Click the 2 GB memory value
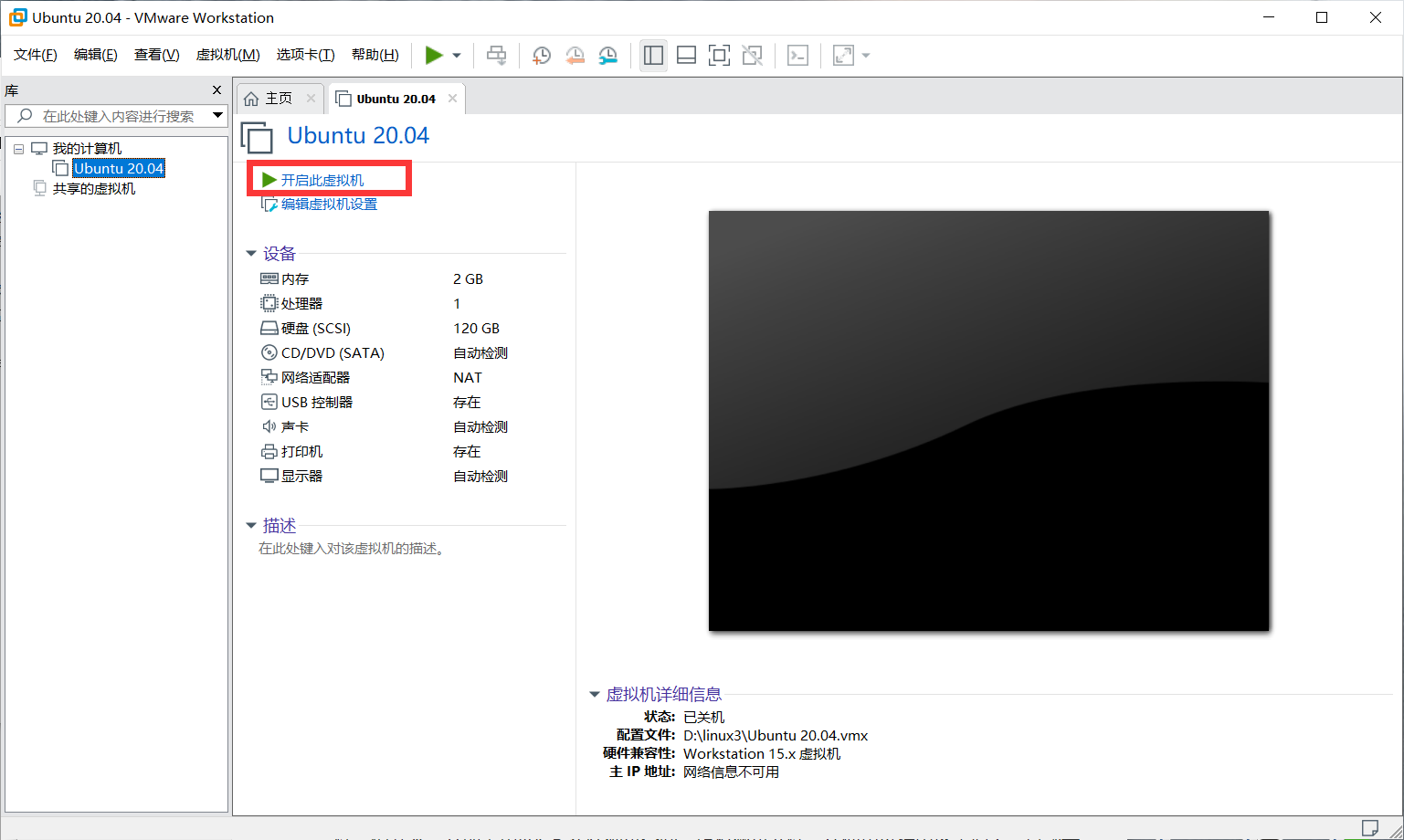 click(x=468, y=278)
